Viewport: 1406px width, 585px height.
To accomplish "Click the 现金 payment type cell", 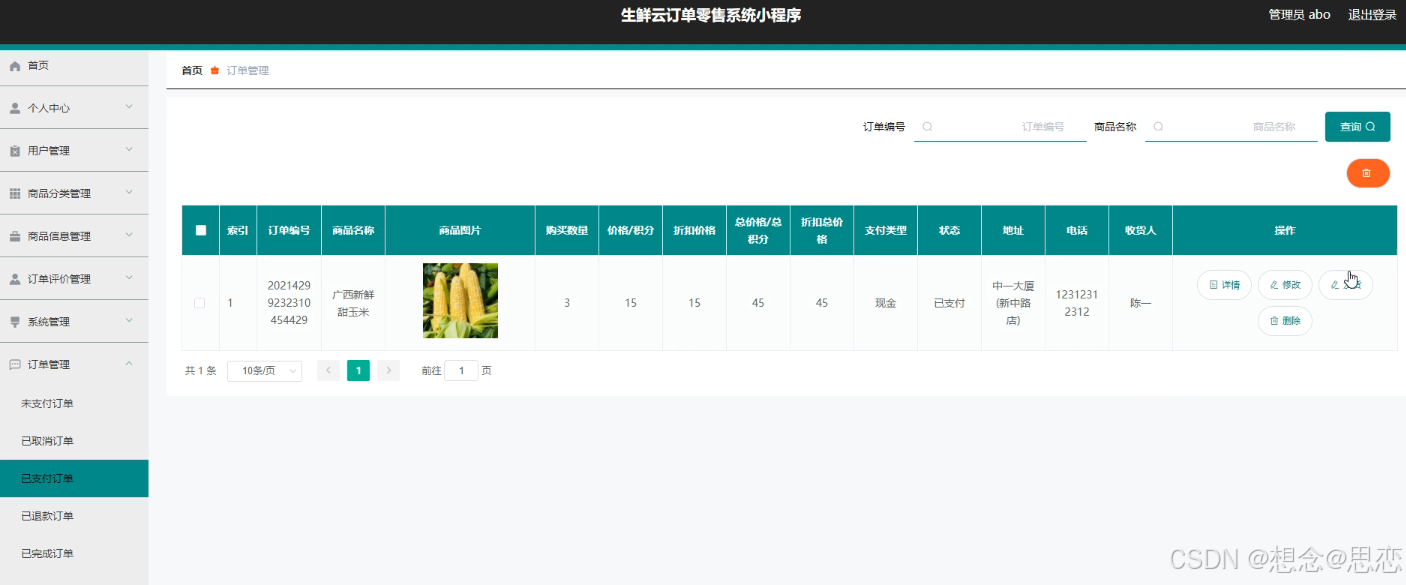I will [885, 303].
